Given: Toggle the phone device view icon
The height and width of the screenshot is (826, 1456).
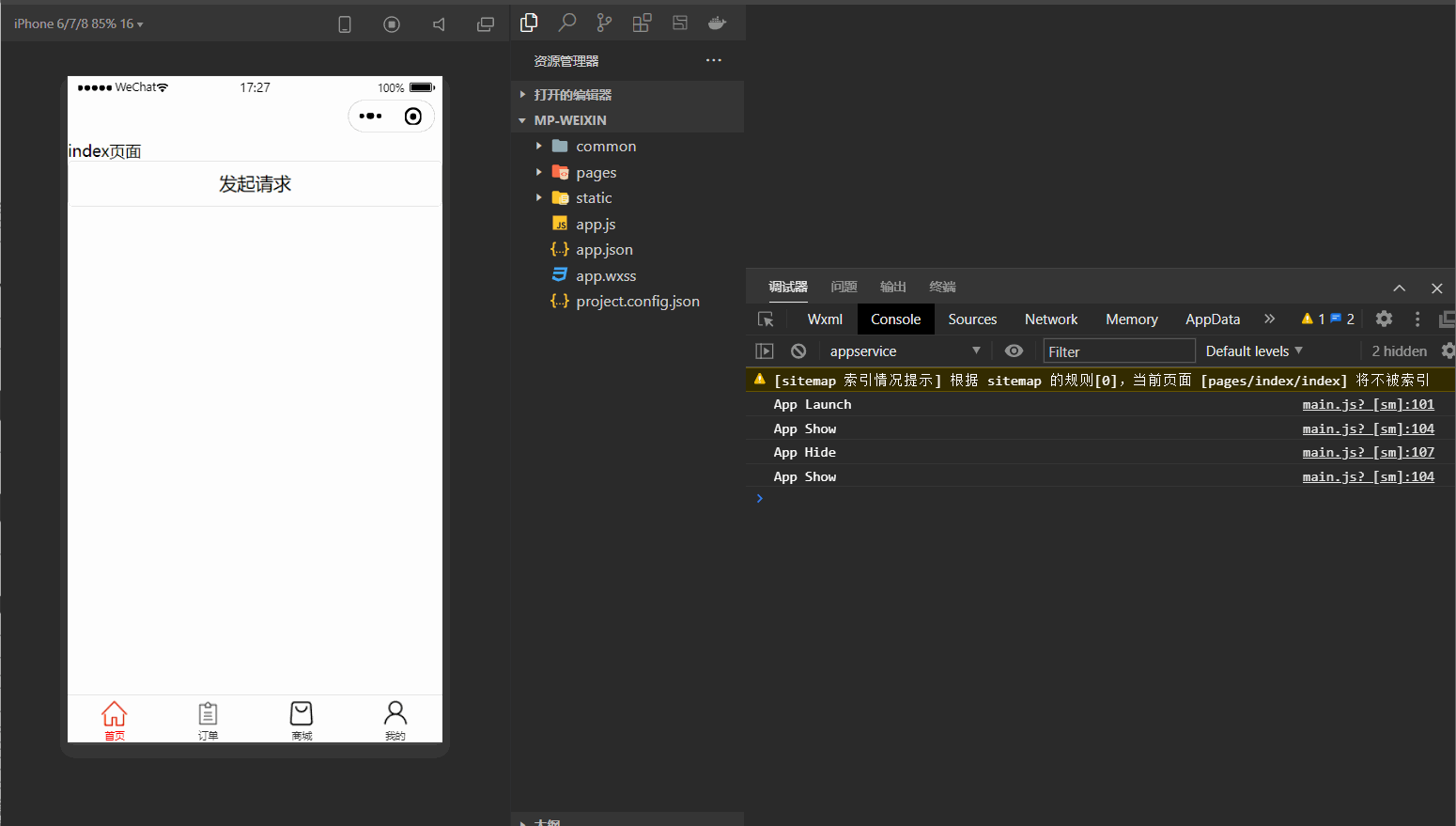Looking at the screenshot, I should click(345, 24).
